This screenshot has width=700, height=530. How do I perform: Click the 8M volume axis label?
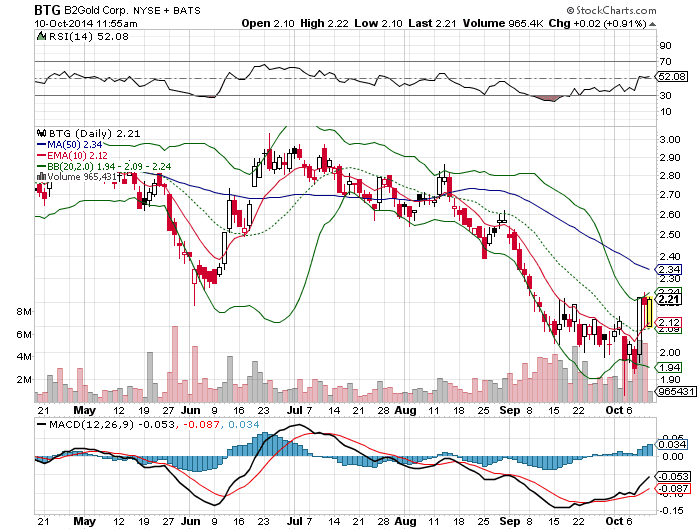coord(24,312)
